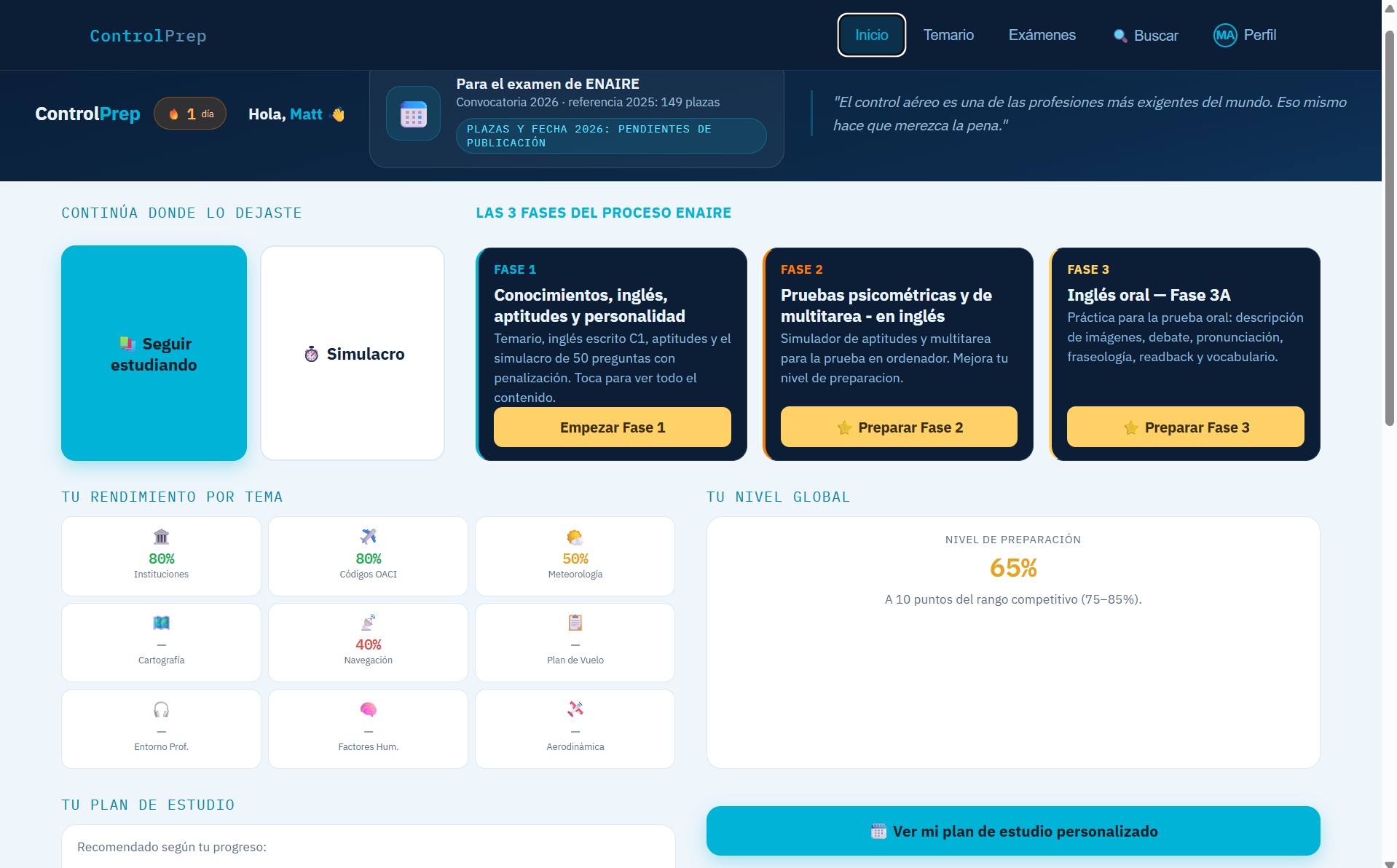Click the 65% preparation level value
1397x868 pixels.
tap(1012, 568)
